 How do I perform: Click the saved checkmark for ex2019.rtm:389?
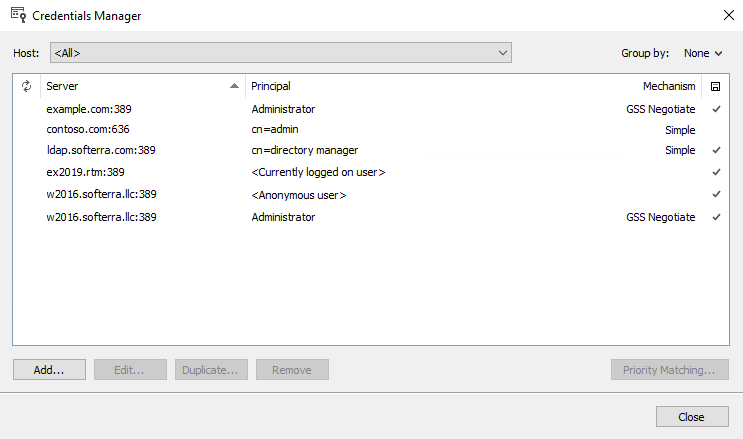pos(716,172)
